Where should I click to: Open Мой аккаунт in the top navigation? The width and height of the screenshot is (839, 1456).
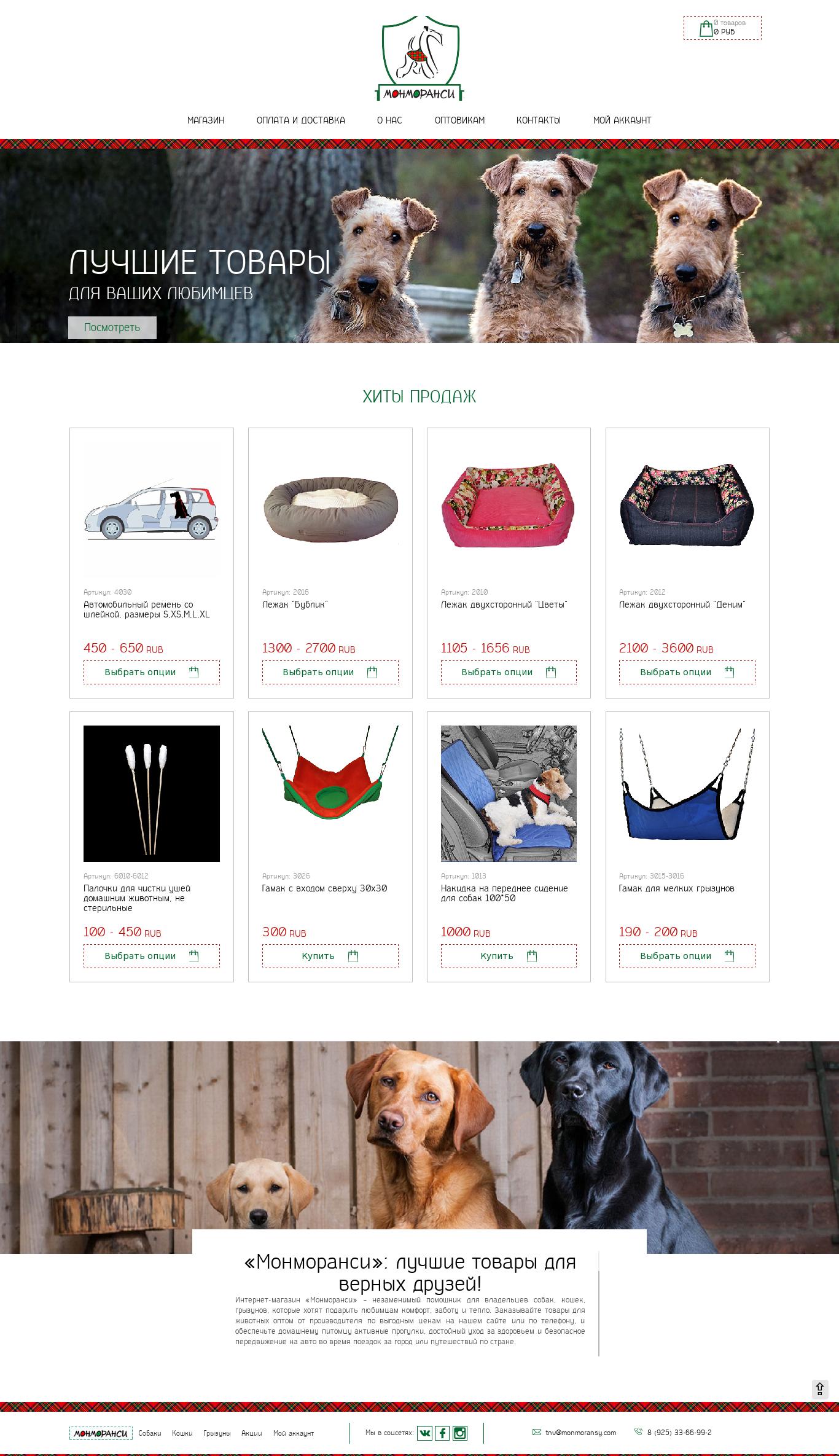(x=622, y=120)
